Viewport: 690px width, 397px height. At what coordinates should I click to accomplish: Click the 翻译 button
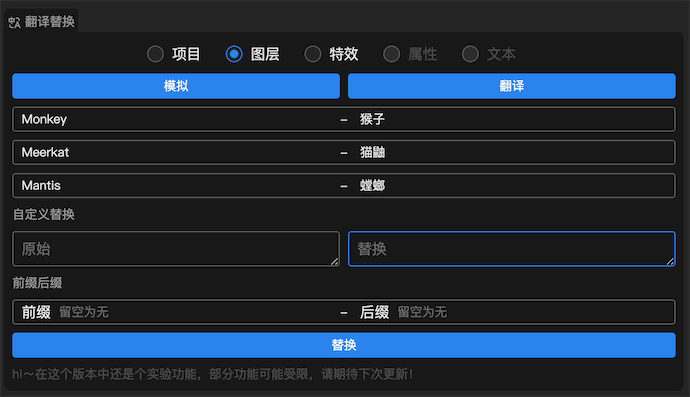coord(512,86)
